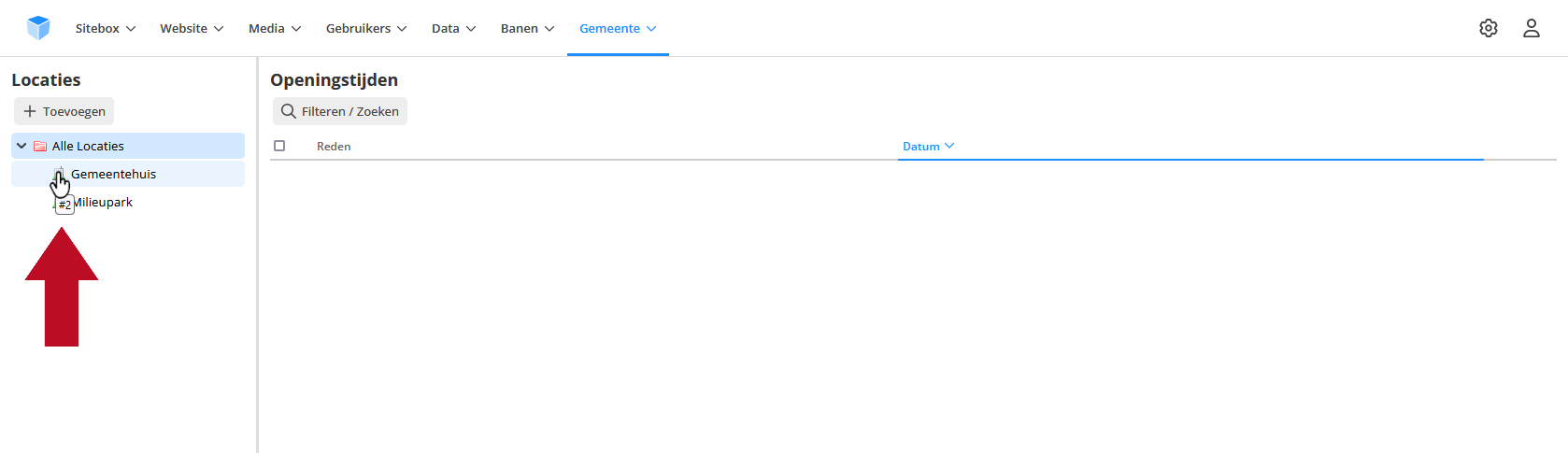
Task: Click the Alle Locaties folder icon
Action: click(x=40, y=147)
